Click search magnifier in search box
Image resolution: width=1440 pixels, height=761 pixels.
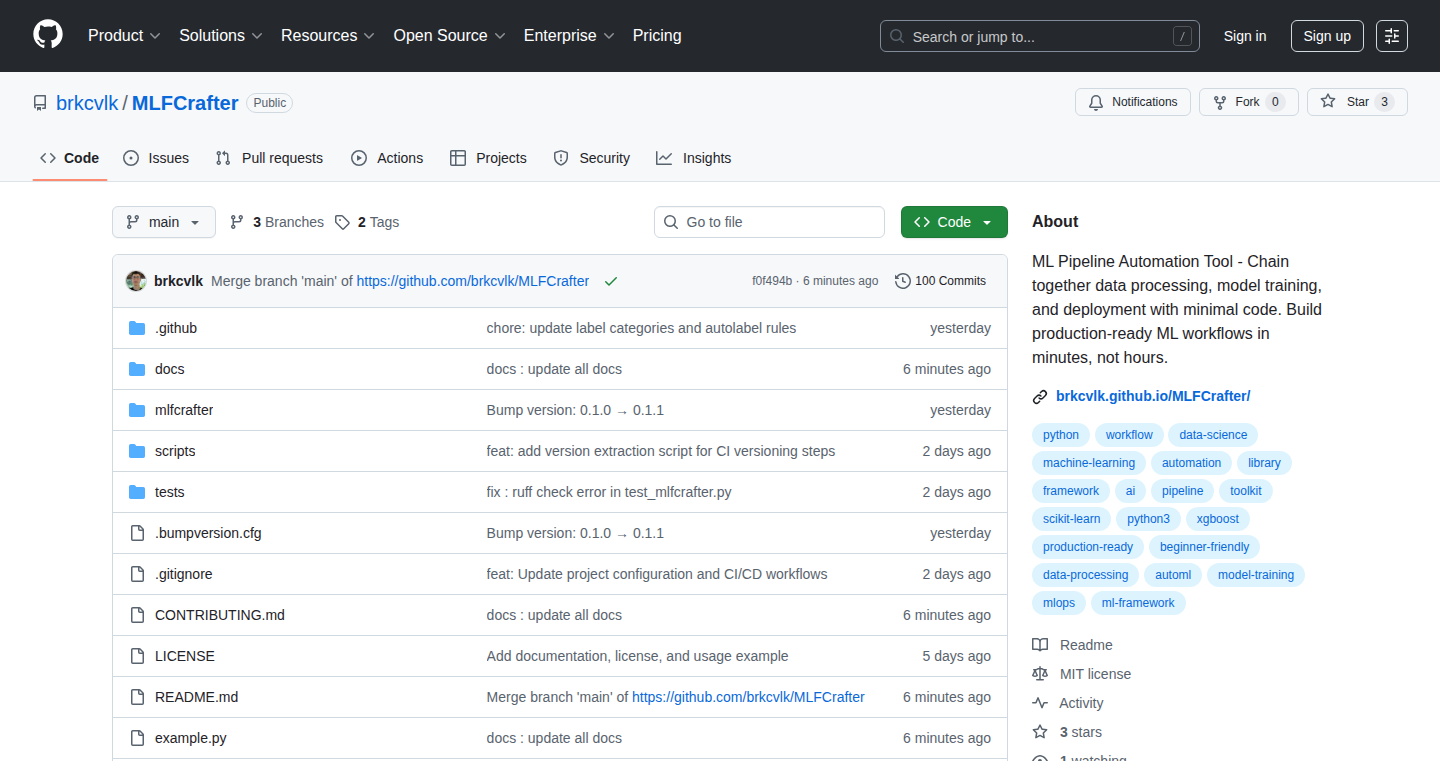[897, 36]
